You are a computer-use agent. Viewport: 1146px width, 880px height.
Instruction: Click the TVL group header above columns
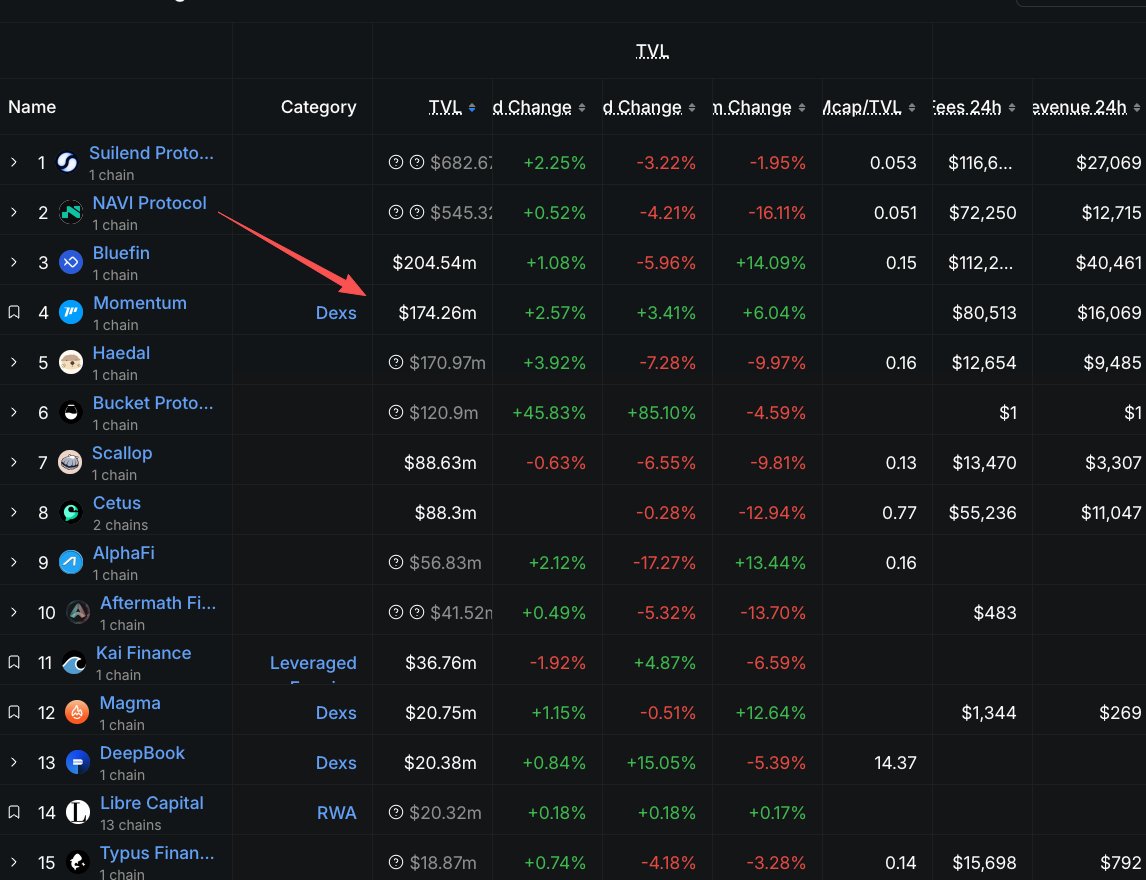click(x=652, y=51)
